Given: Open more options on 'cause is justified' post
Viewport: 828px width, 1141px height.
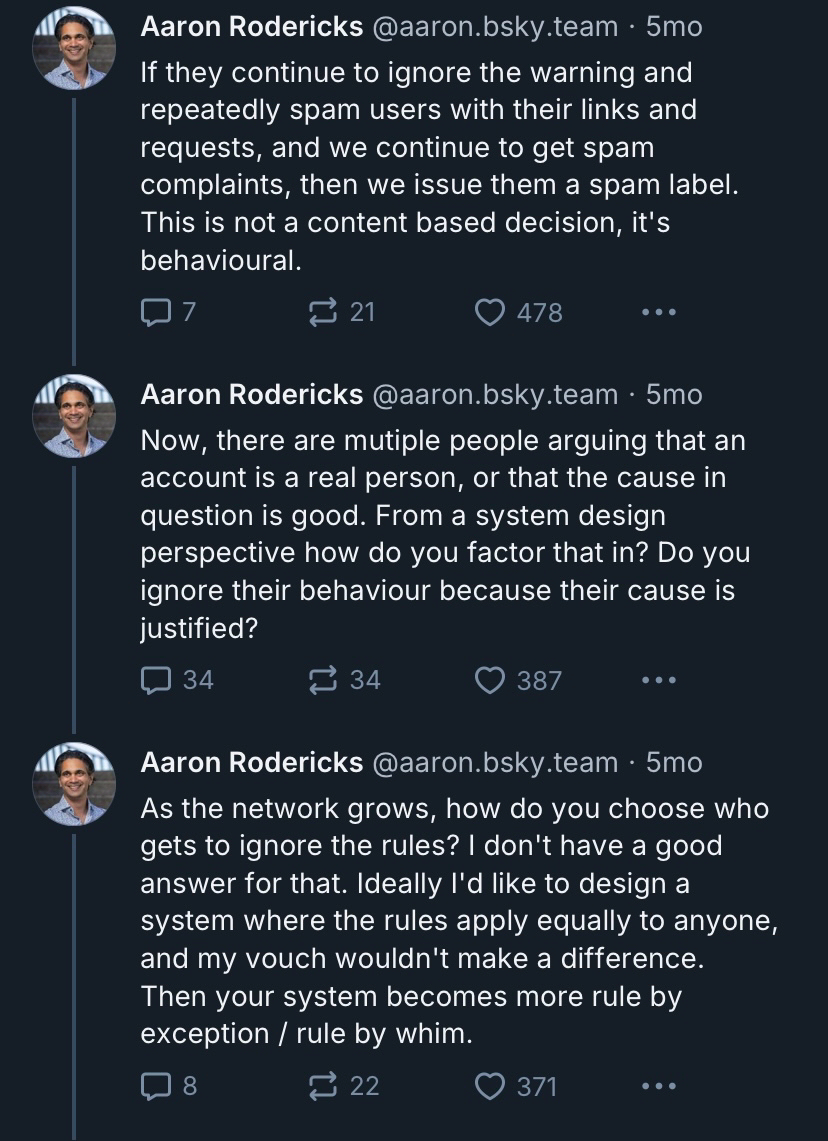Looking at the screenshot, I should click(659, 681).
